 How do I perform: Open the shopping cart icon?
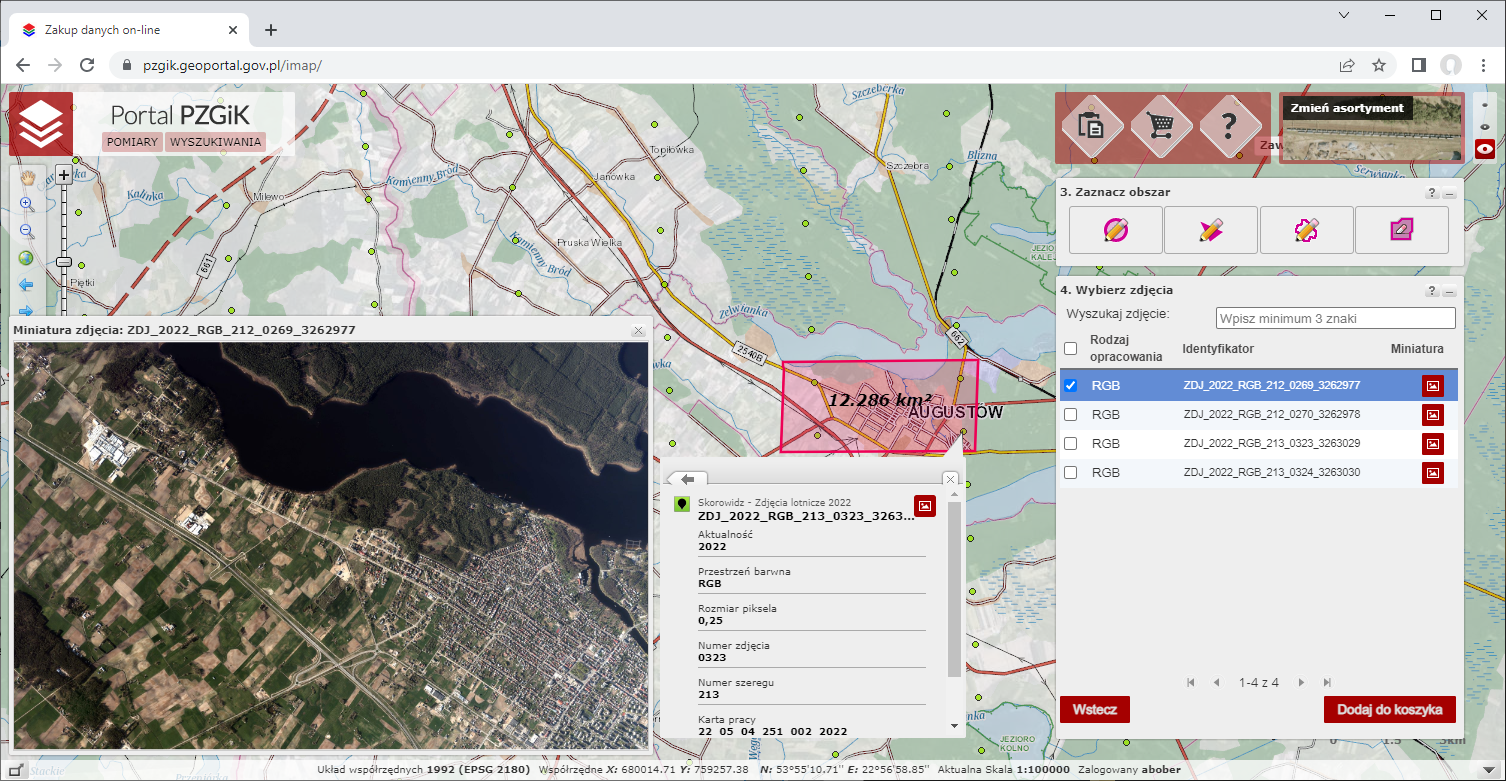click(x=1161, y=127)
